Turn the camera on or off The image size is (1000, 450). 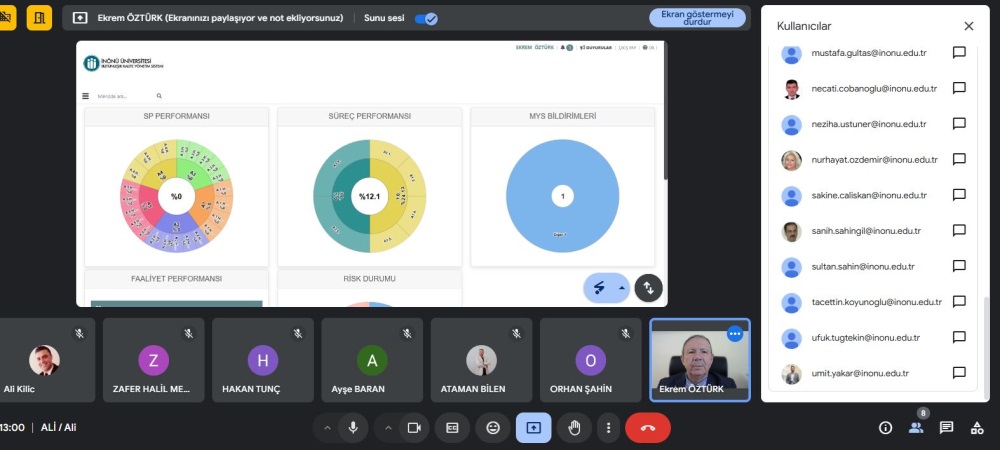tap(412, 427)
